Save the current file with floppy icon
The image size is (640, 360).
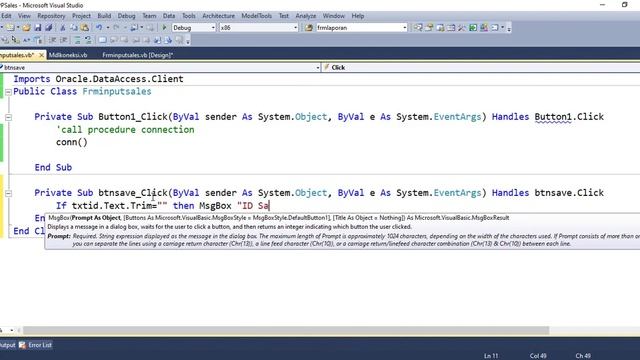(x=38, y=28)
